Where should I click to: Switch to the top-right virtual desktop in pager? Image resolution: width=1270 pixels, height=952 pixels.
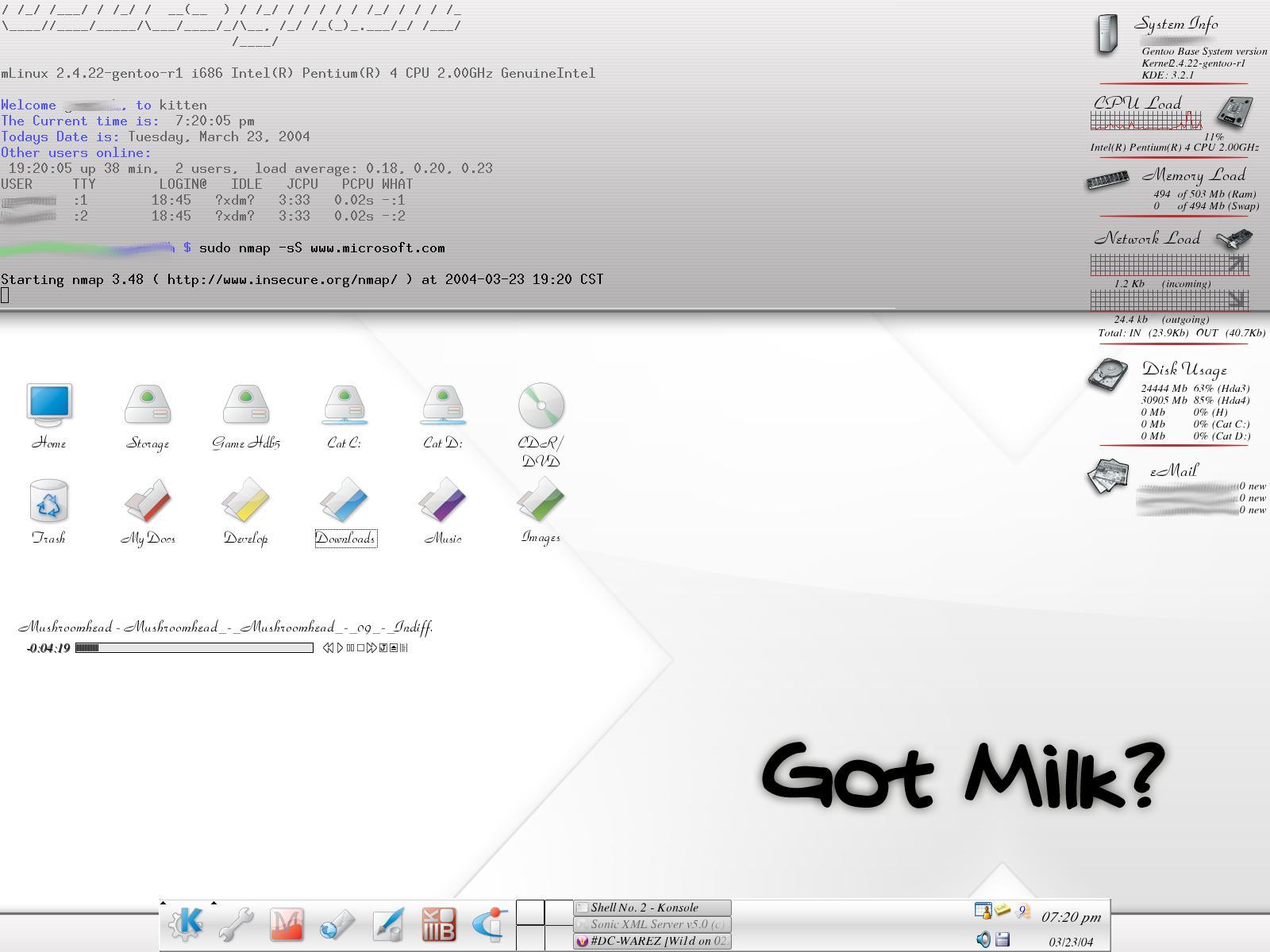[x=559, y=912]
